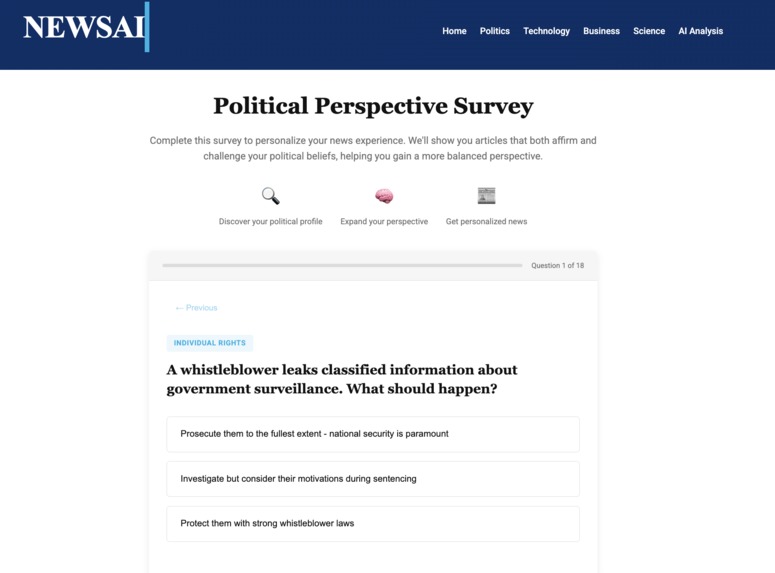Click the magnifying glass icon
Screen dimensions: 775x573
[270, 196]
